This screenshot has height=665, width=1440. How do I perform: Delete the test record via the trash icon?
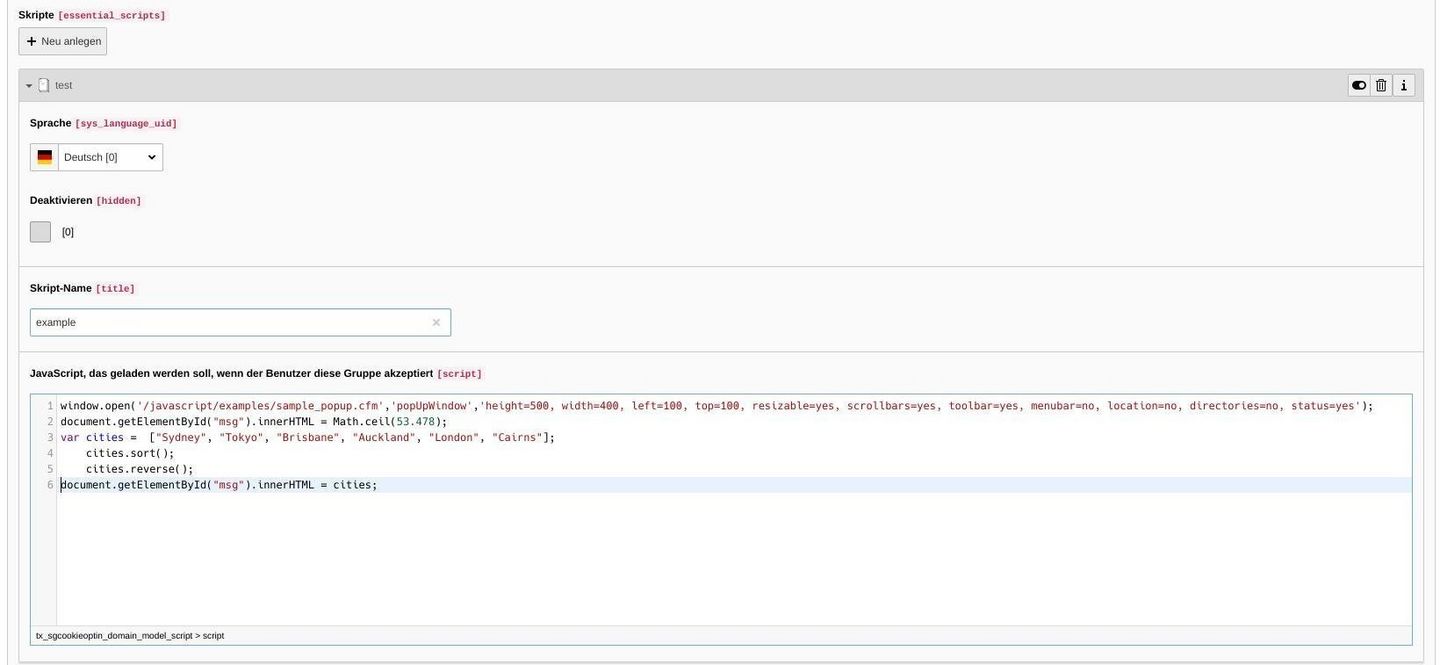1381,85
